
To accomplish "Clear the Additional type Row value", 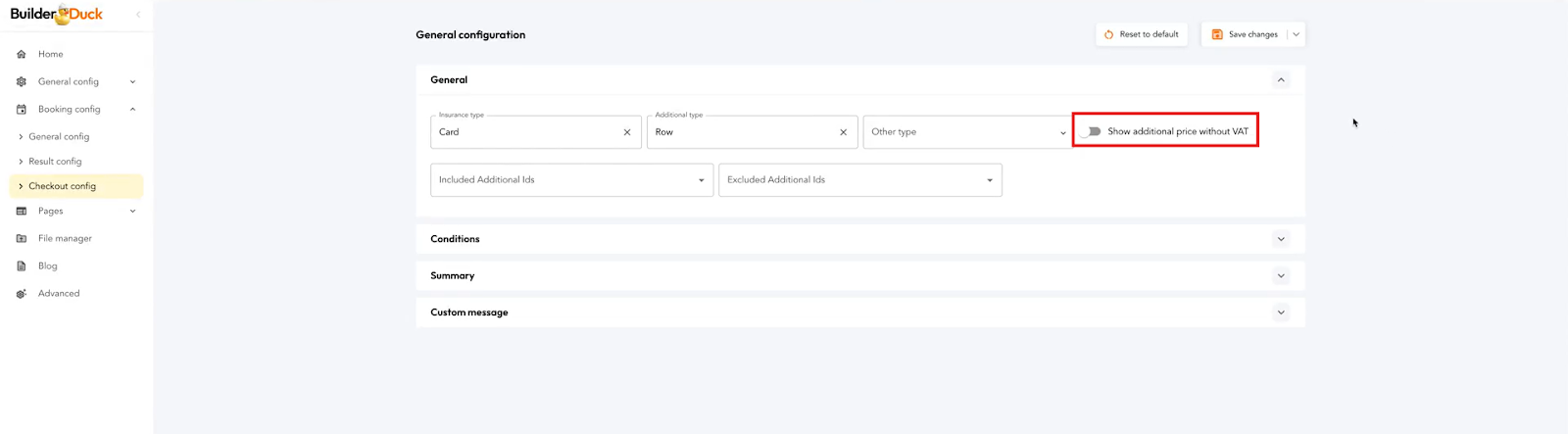I will [843, 132].
